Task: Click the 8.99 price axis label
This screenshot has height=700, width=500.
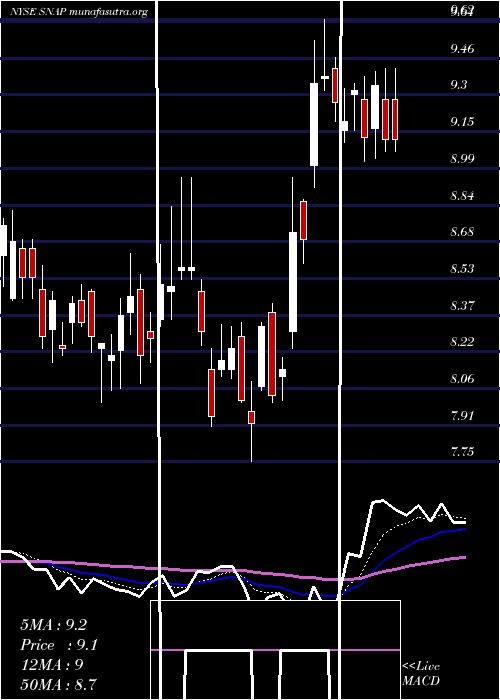Action: 462,158
